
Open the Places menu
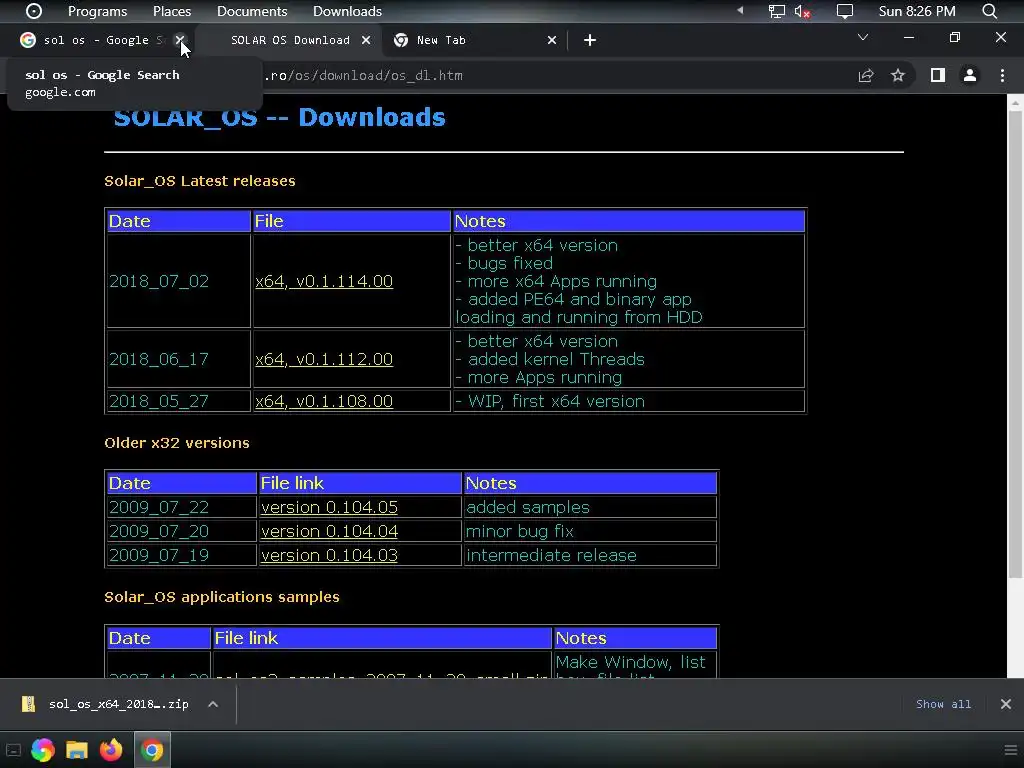(172, 11)
